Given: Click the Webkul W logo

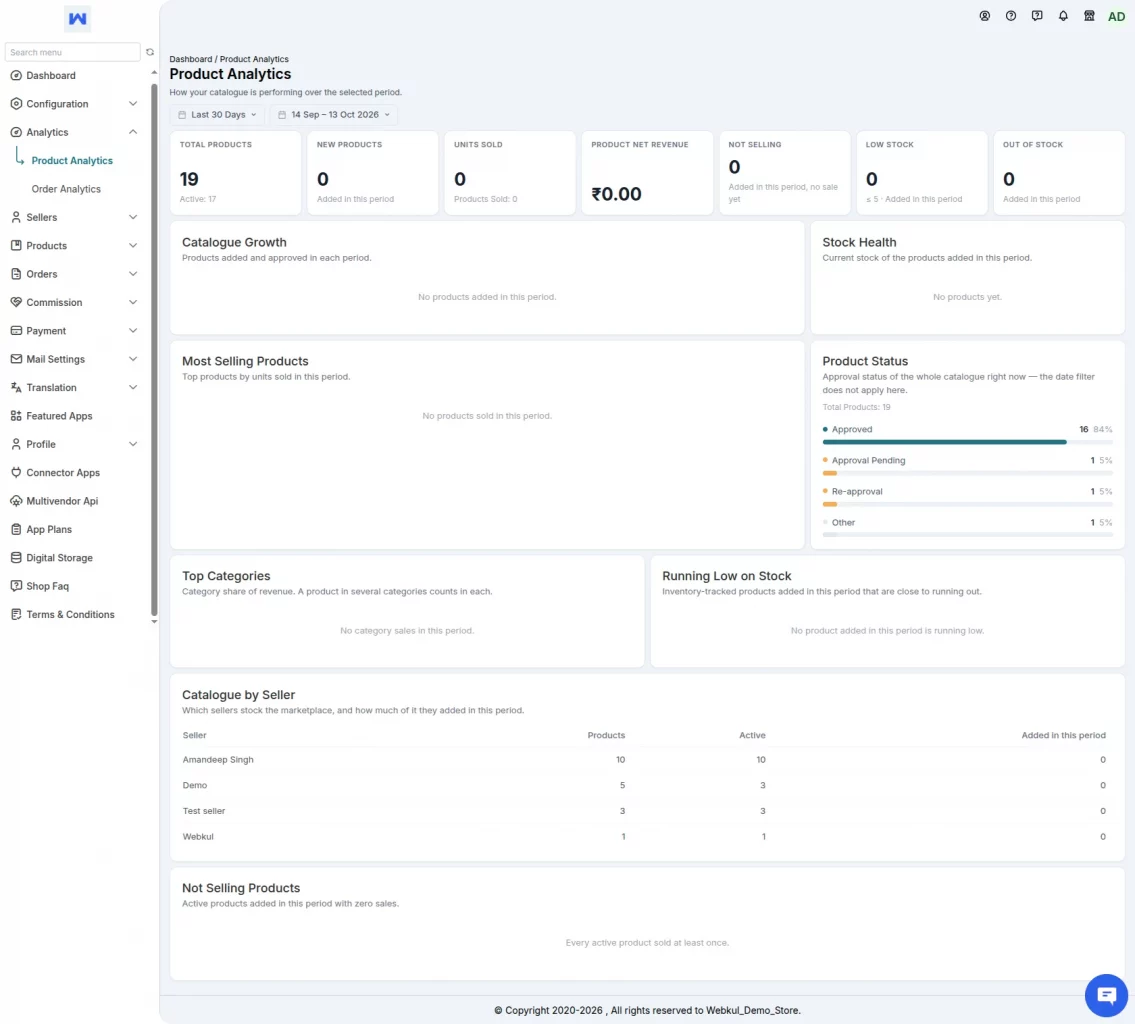Looking at the screenshot, I should click(77, 19).
